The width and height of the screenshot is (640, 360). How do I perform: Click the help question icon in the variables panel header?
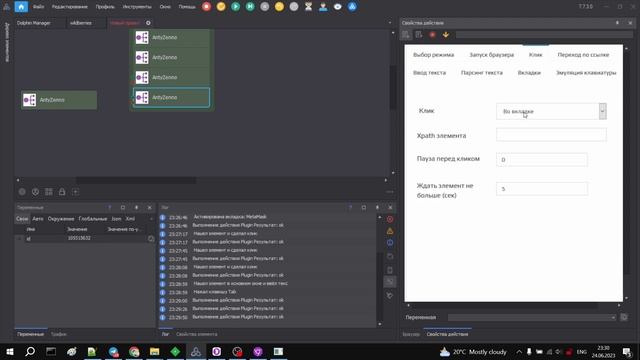tap(109, 208)
